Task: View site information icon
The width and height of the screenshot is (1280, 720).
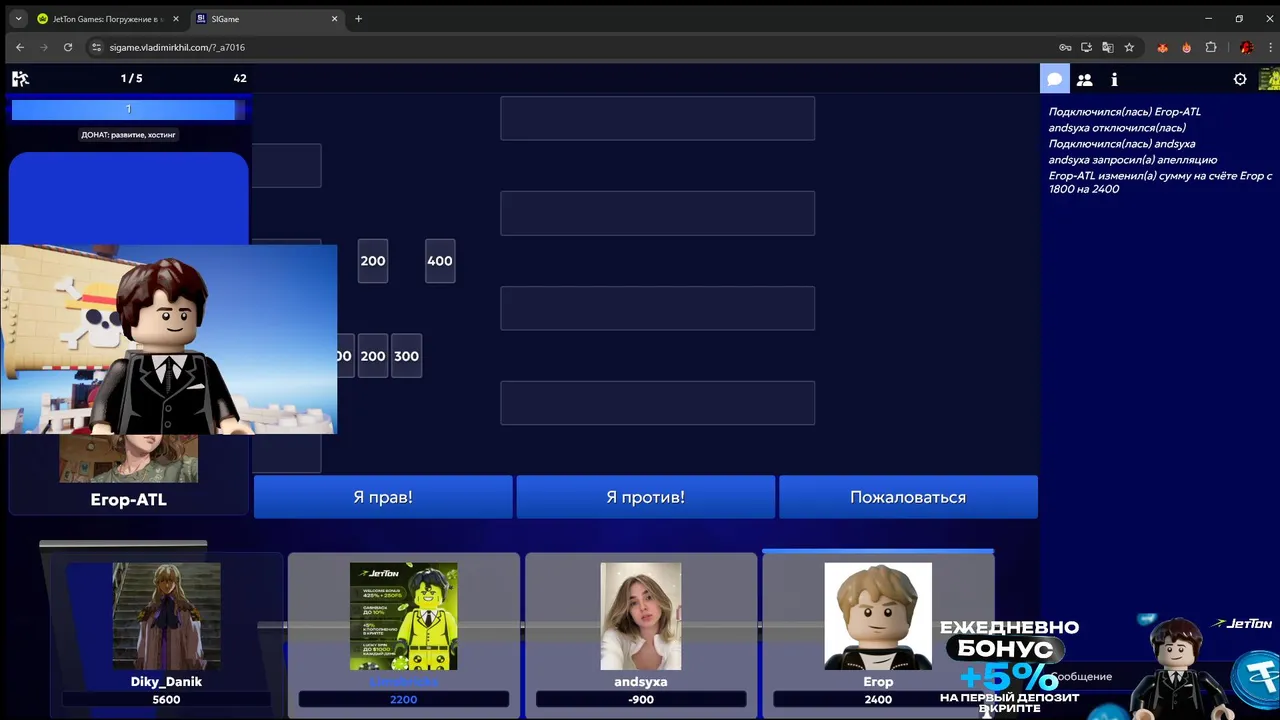Action: 97,47
